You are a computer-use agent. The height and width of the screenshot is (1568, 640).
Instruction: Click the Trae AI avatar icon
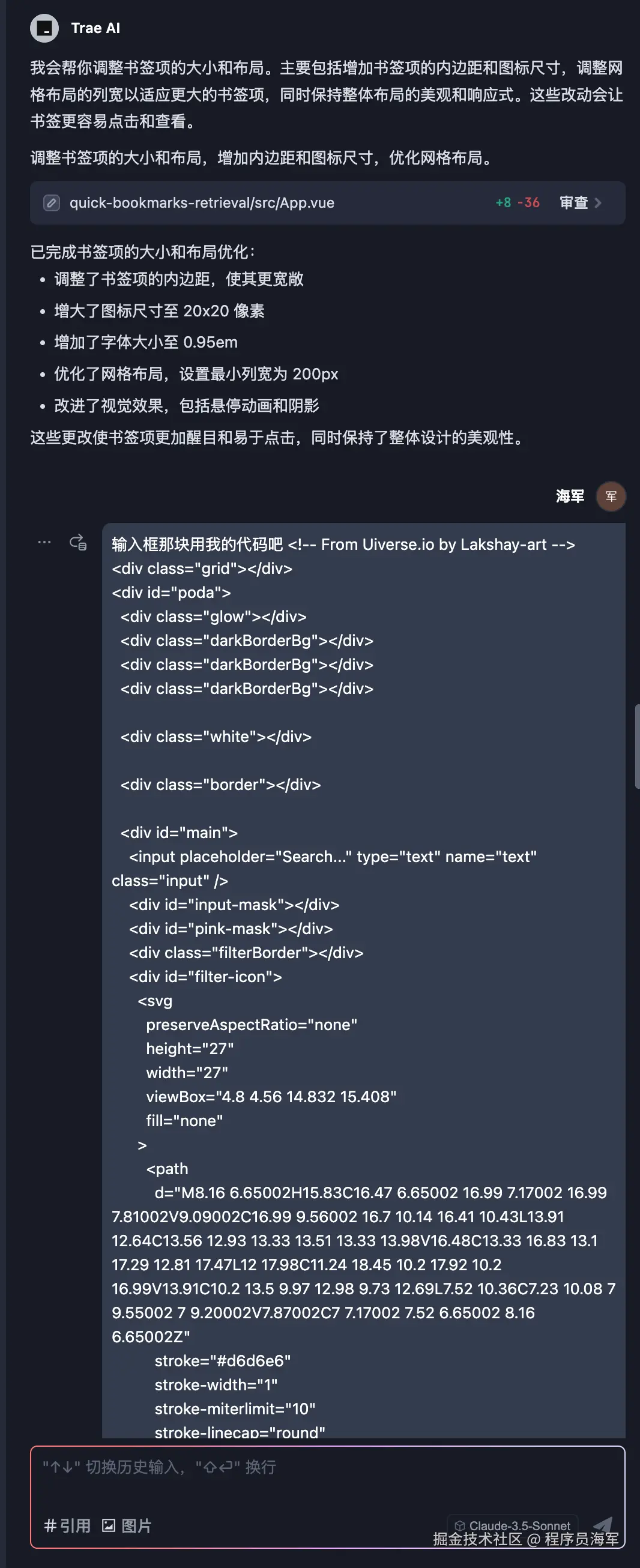44,28
